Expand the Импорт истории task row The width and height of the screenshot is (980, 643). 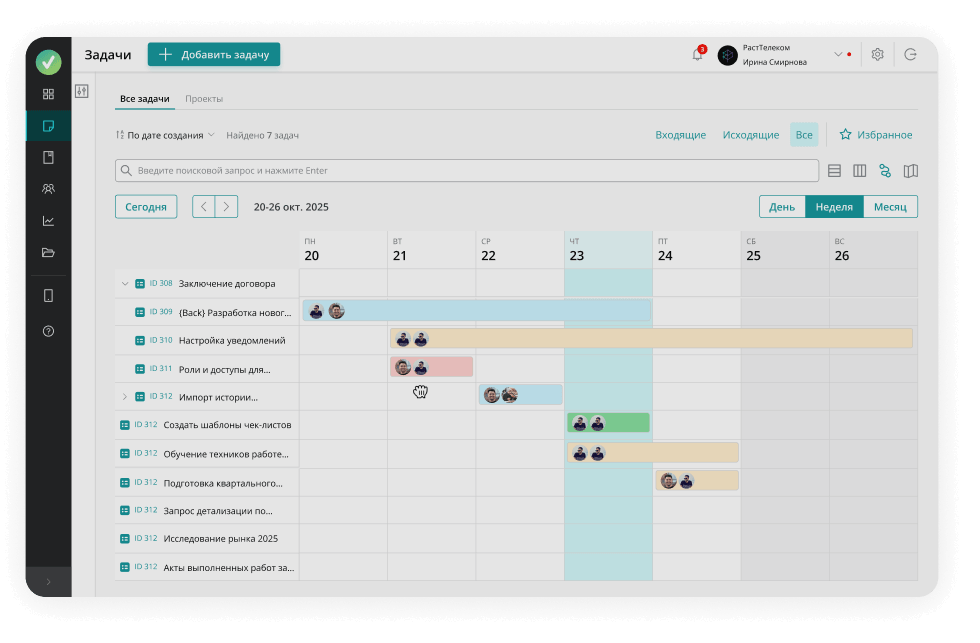(x=125, y=397)
